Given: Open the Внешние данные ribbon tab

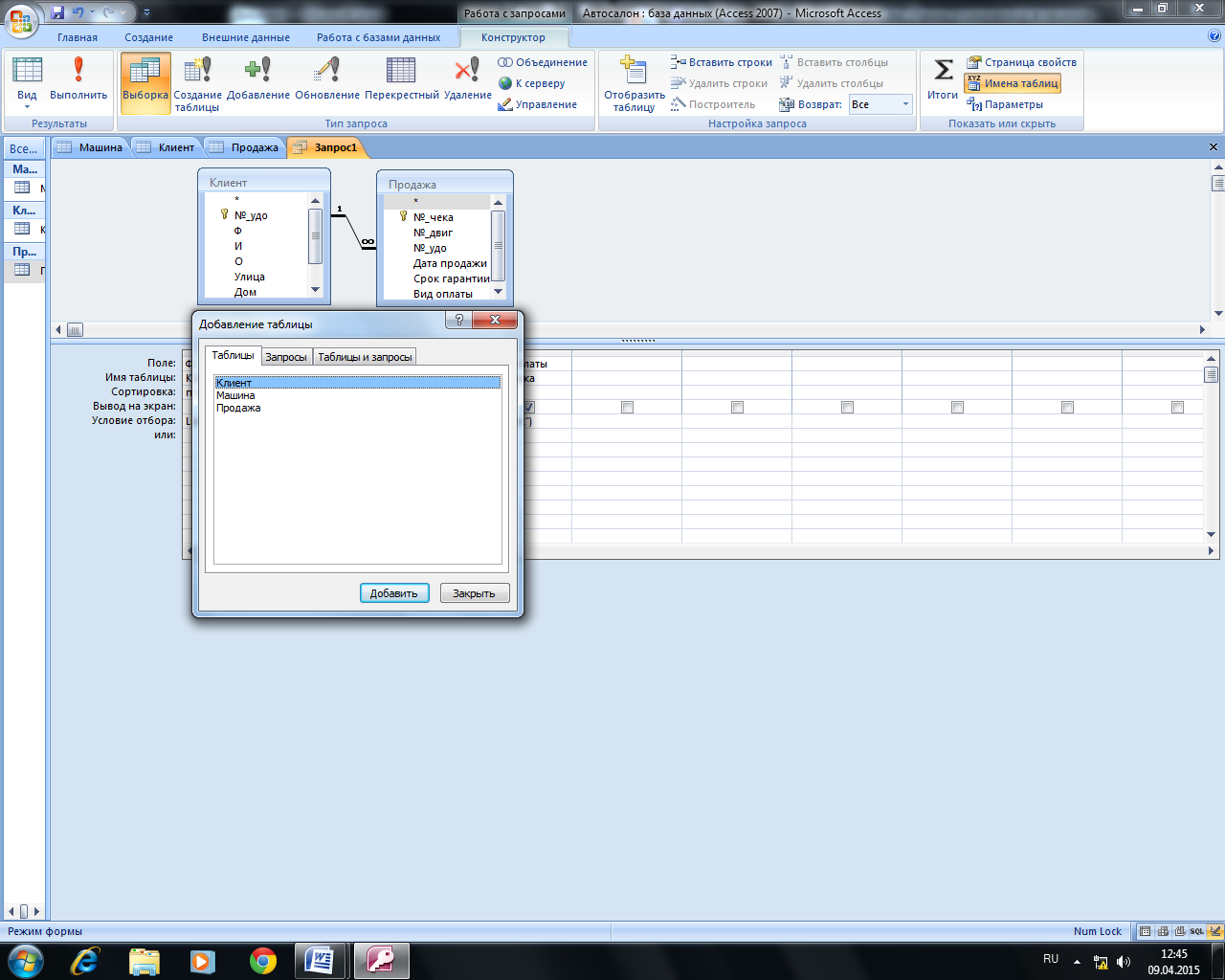Looking at the screenshot, I should (x=246, y=37).
